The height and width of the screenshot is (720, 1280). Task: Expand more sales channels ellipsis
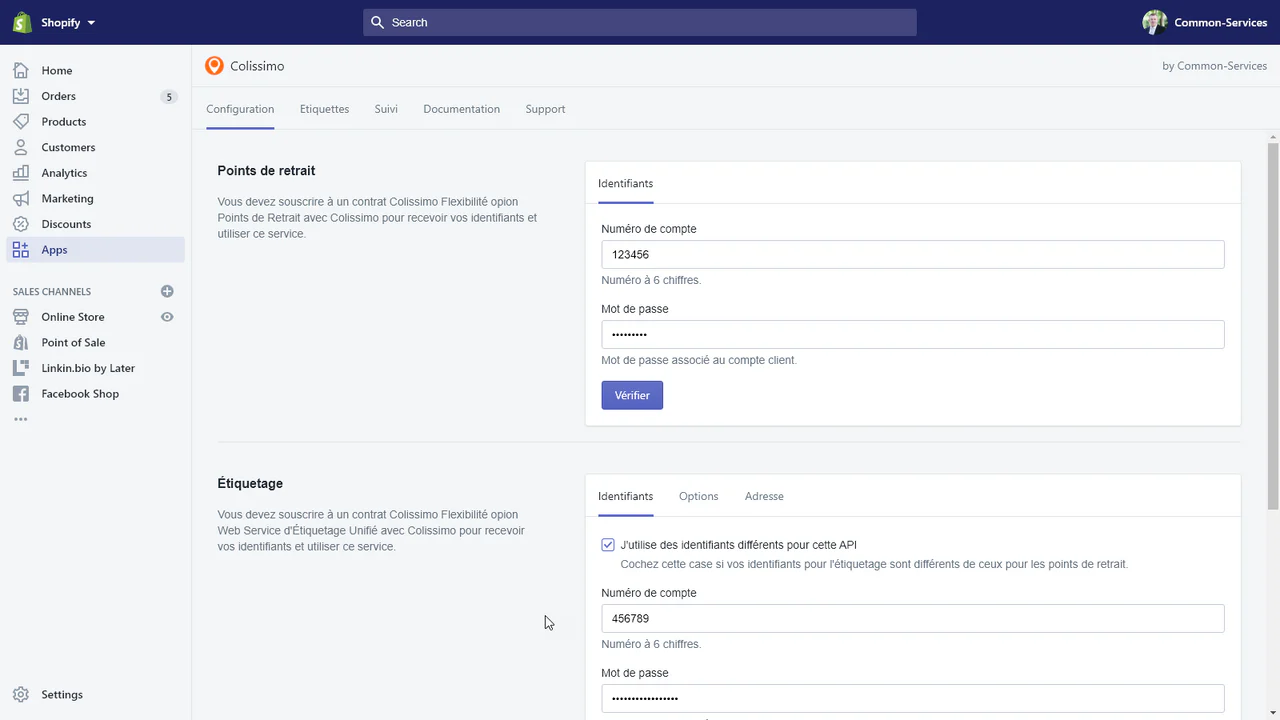click(21, 419)
